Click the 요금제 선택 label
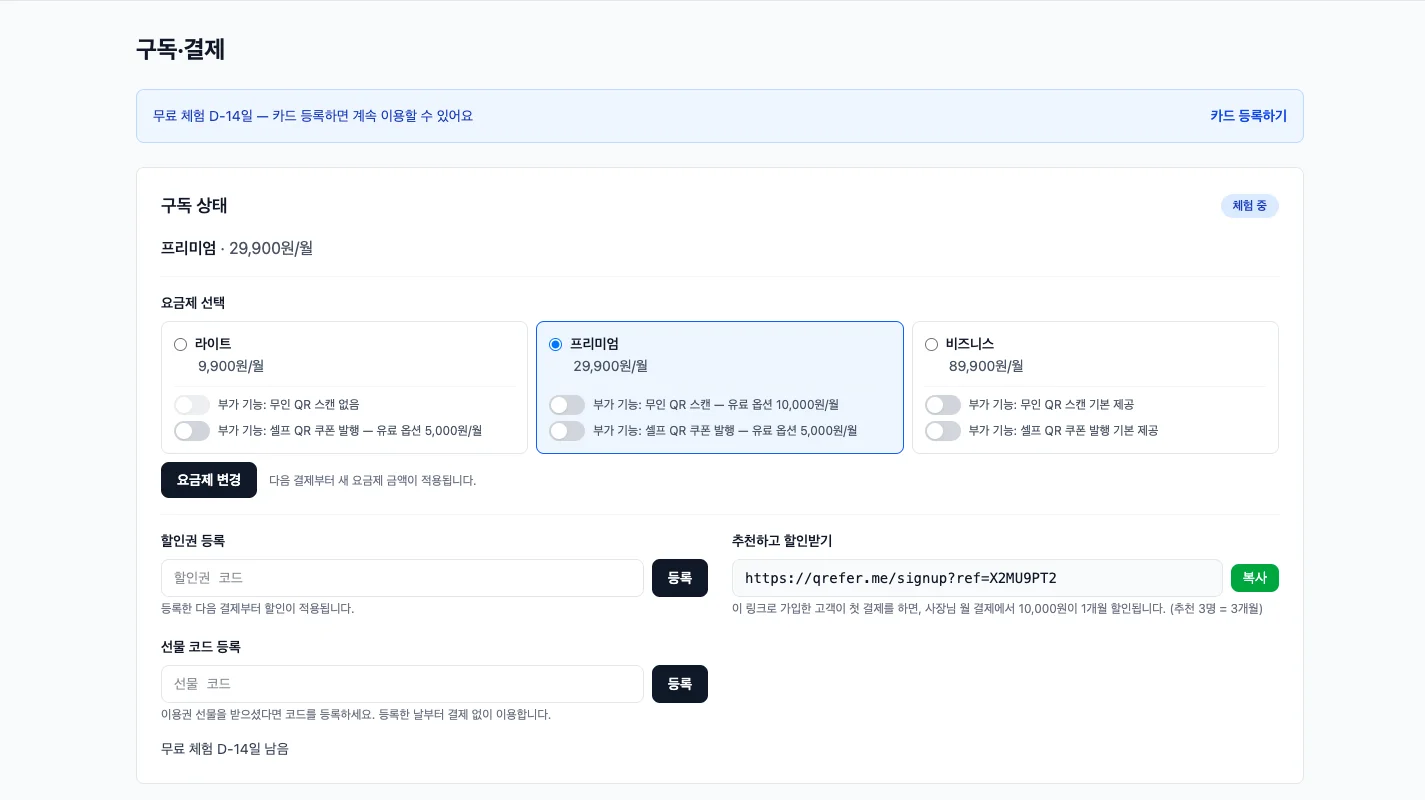Screen dimensions: 1425x800 pyautogui.click(x=193, y=303)
